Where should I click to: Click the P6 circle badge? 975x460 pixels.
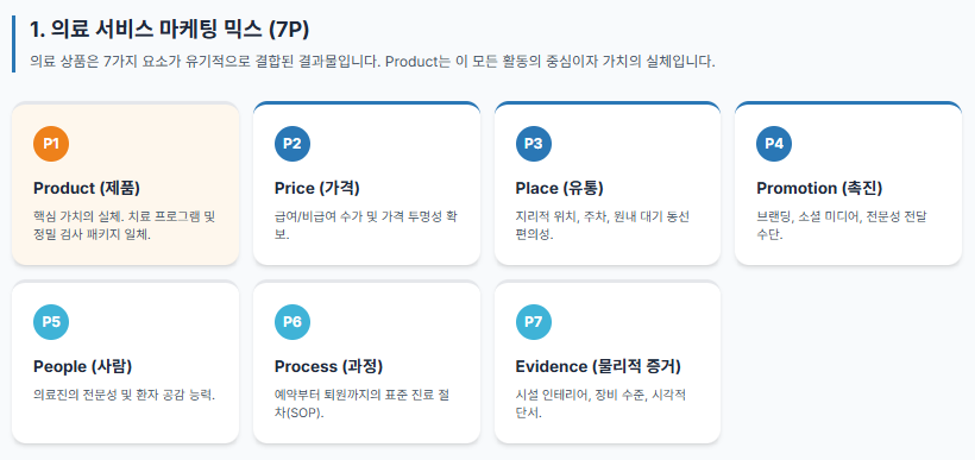pyautogui.click(x=292, y=322)
